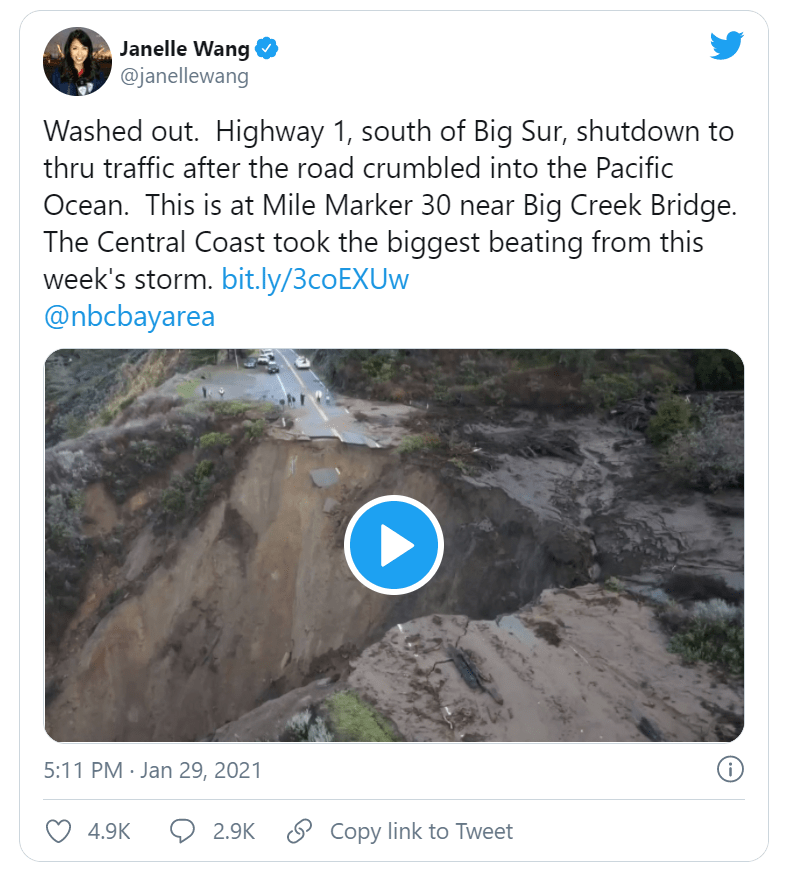The height and width of the screenshot is (880, 789).
Task: Open the 5:11 PM Jan 29, 2021 timestamp
Action: pos(153,770)
